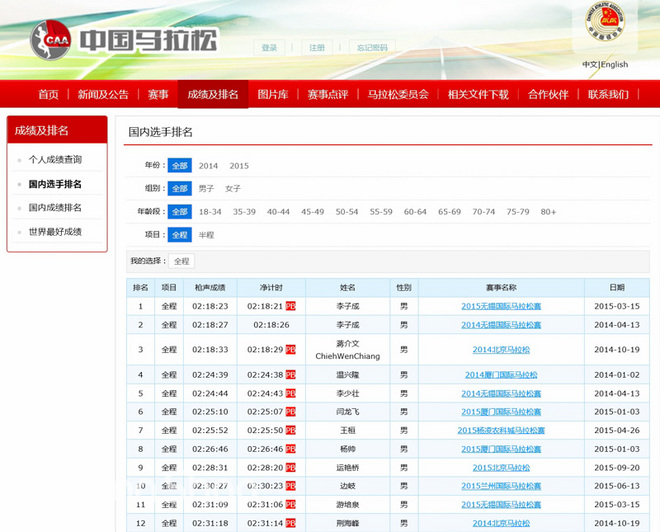This screenshot has height=532, width=660.
Task: Select 全部 in the 年龄段 filter
Action: (x=180, y=212)
